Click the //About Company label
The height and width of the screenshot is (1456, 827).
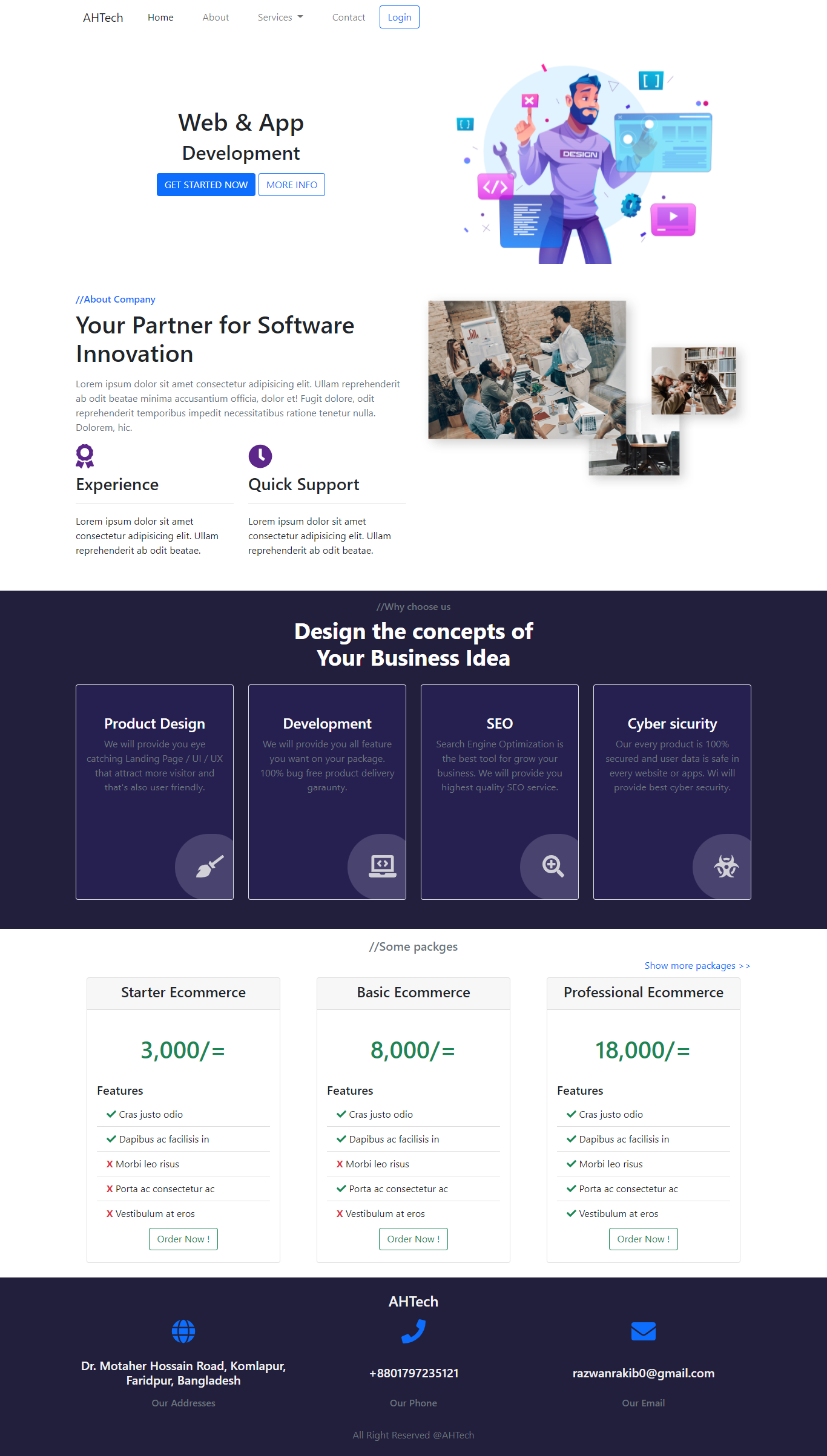(x=116, y=299)
